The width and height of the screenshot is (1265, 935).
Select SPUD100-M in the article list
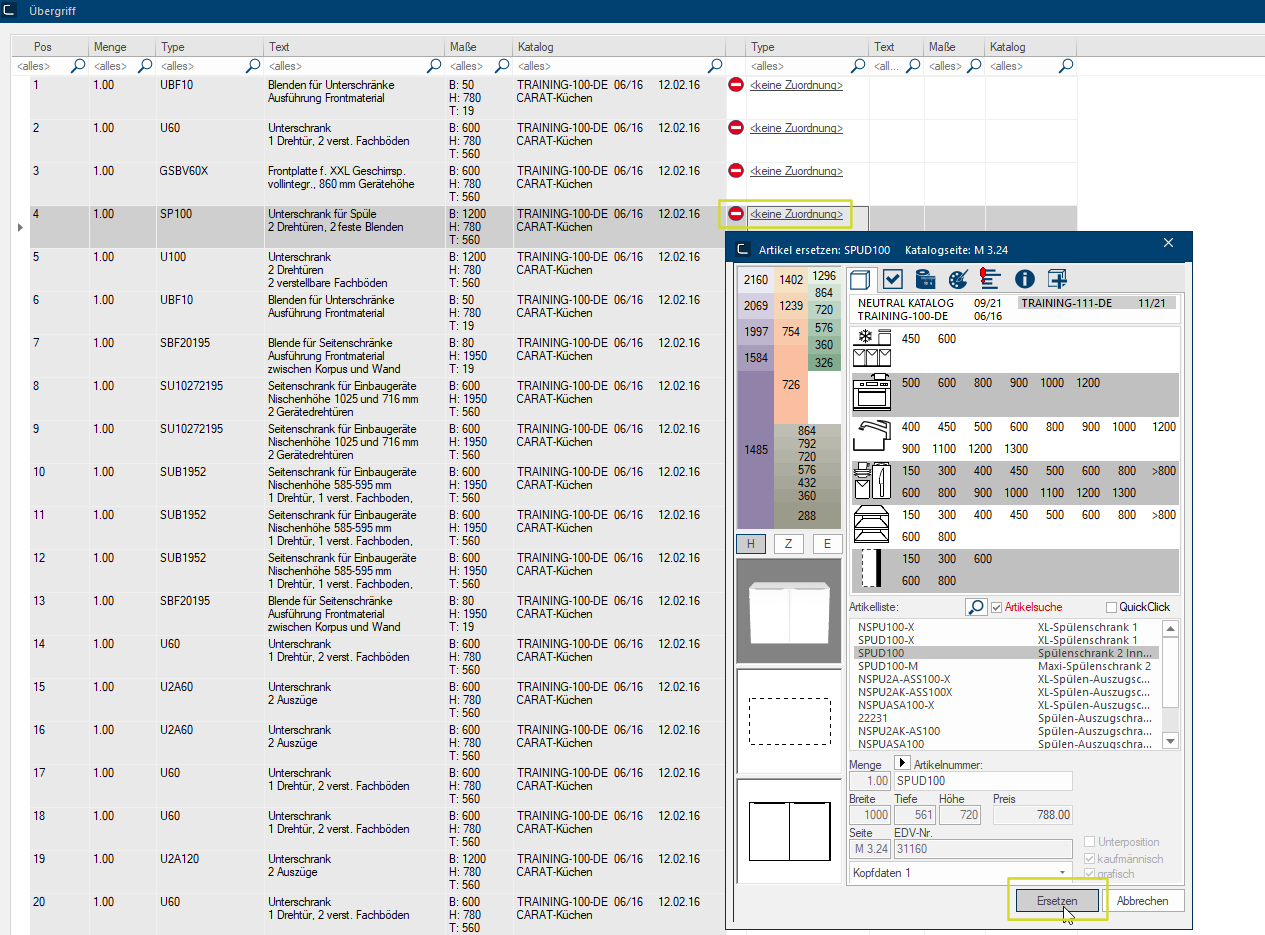pyautogui.click(x=888, y=666)
